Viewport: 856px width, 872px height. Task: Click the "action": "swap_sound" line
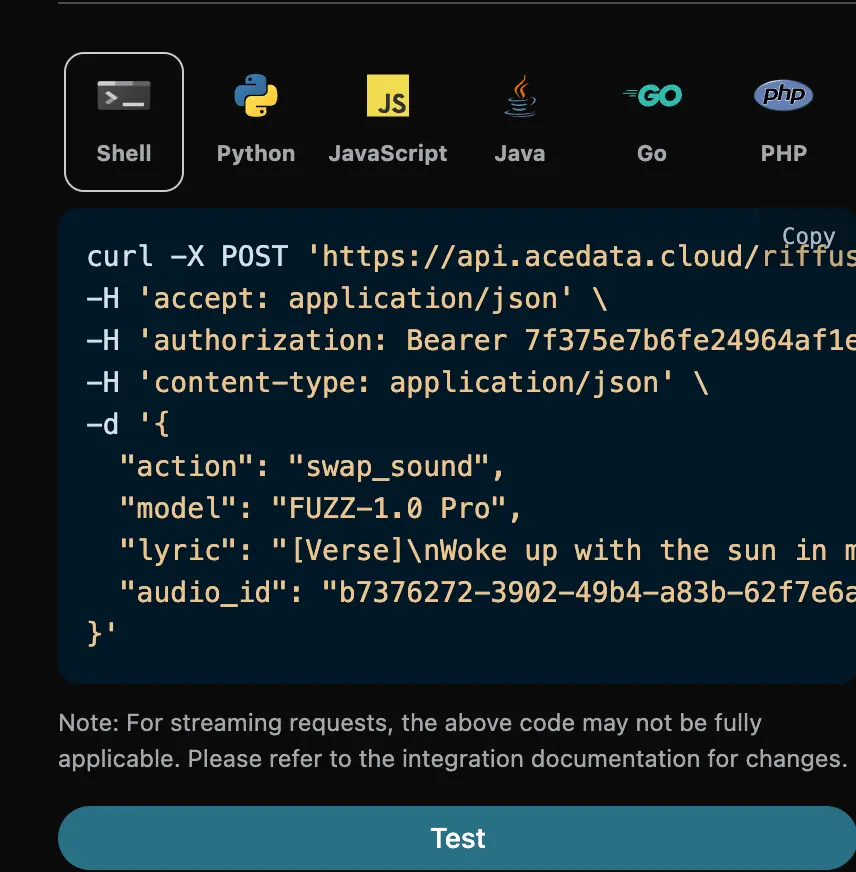(312, 467)
